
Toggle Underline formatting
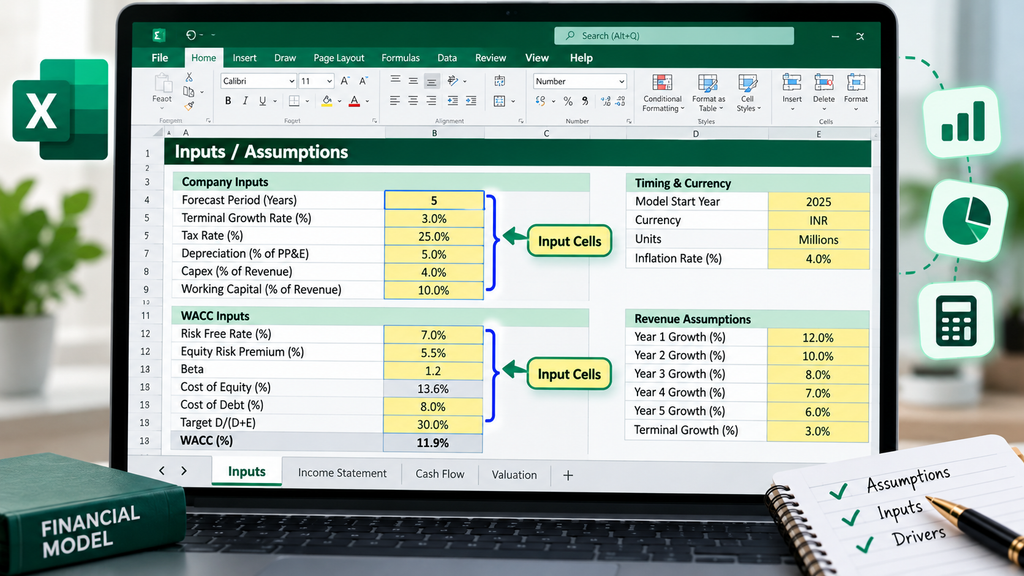coord(263,101)
